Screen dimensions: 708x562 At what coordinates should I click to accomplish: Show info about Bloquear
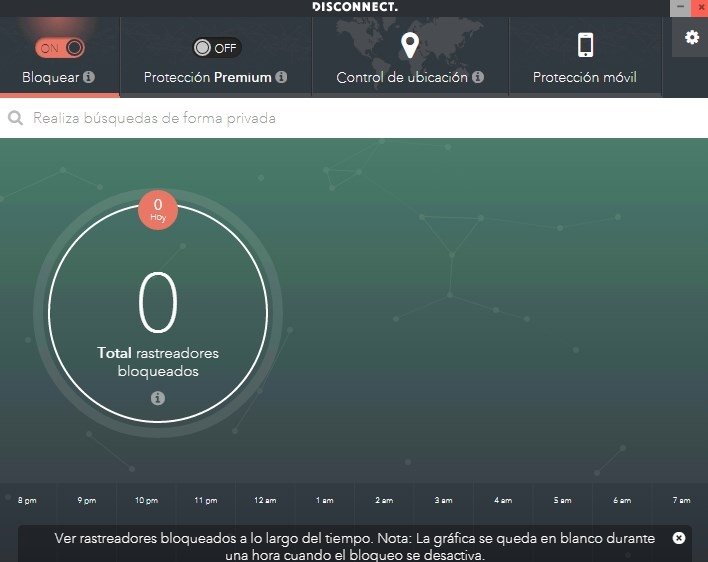[x=89, y=77]
